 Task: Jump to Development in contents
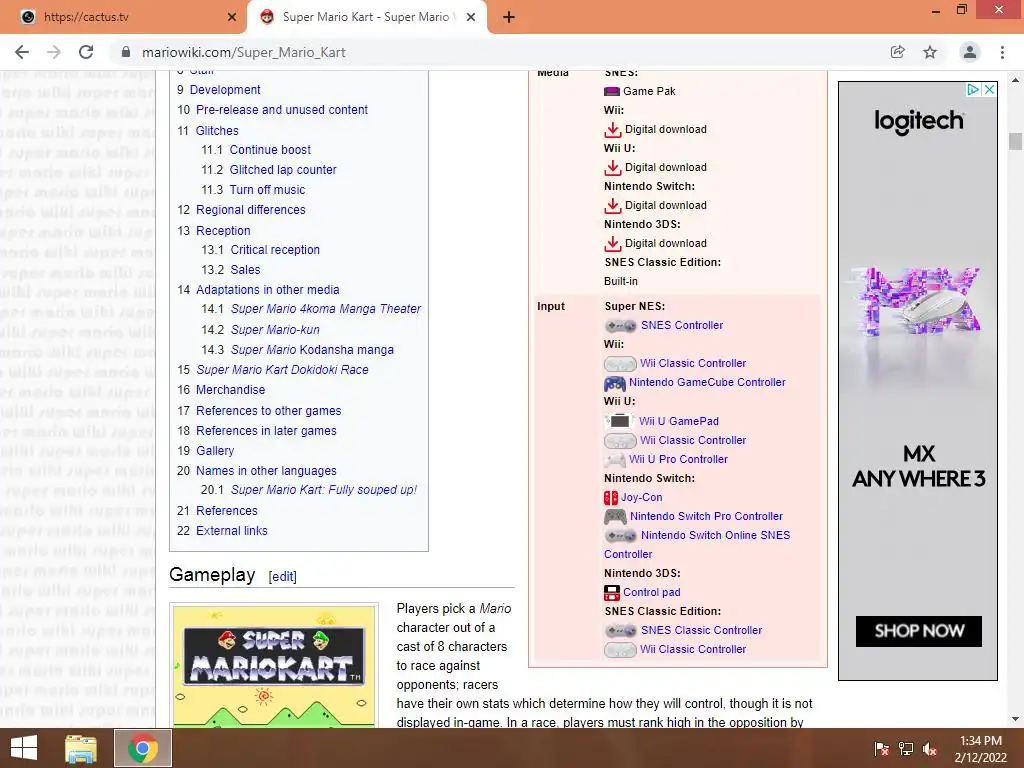click(x=225, y=89)
